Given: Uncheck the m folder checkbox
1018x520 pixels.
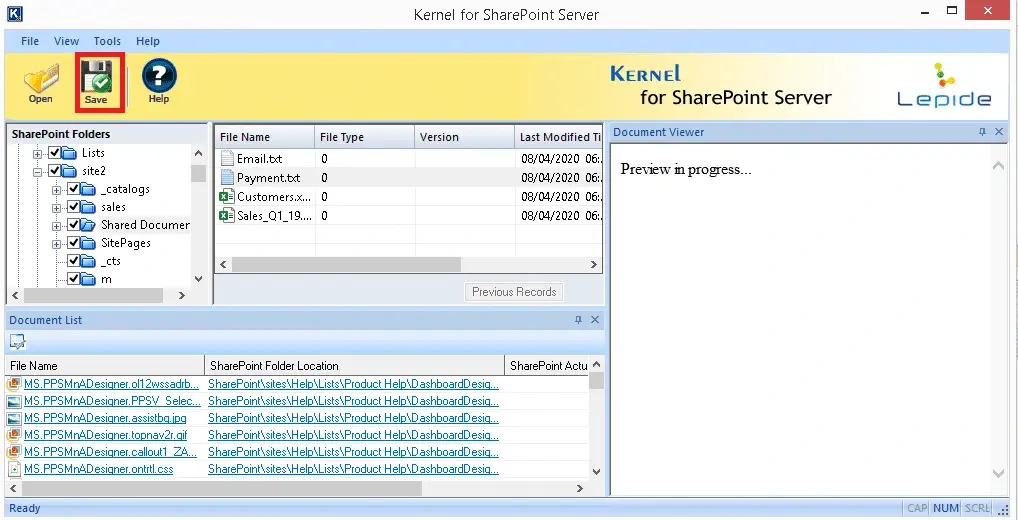Looking at the screenshot, I should (73, 279).
